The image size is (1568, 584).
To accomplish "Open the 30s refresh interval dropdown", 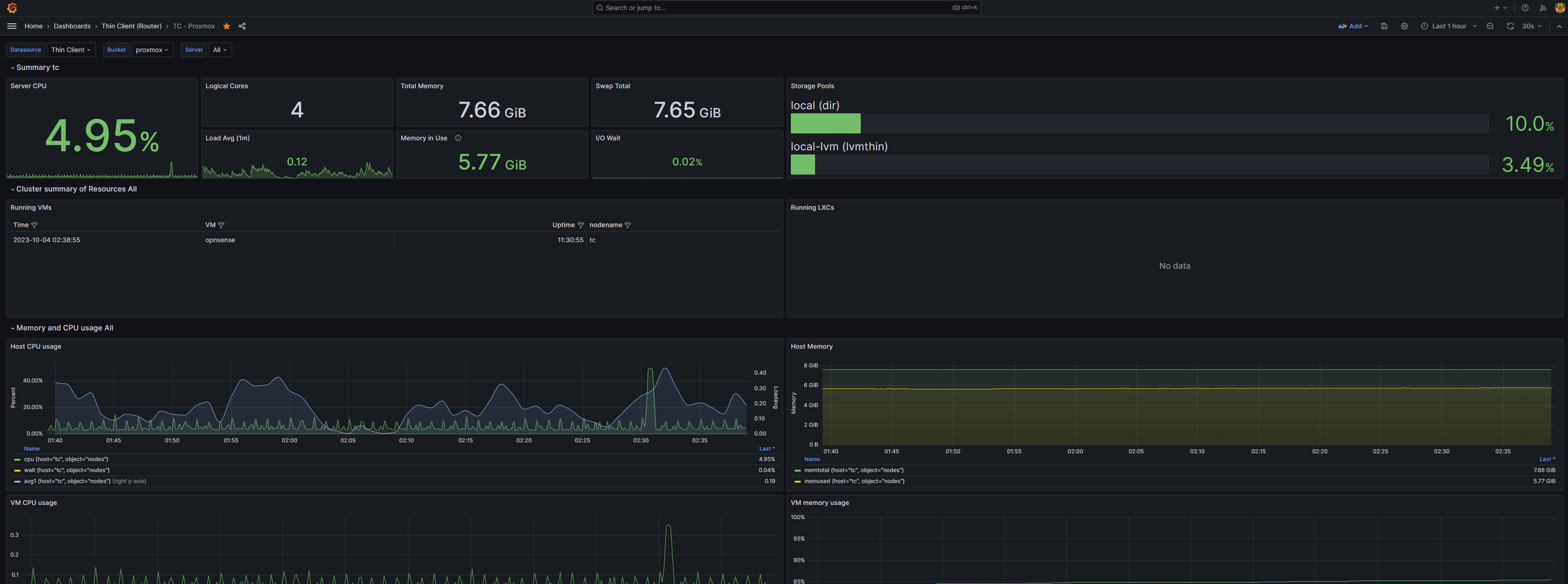I will [x=1531, y=26].
